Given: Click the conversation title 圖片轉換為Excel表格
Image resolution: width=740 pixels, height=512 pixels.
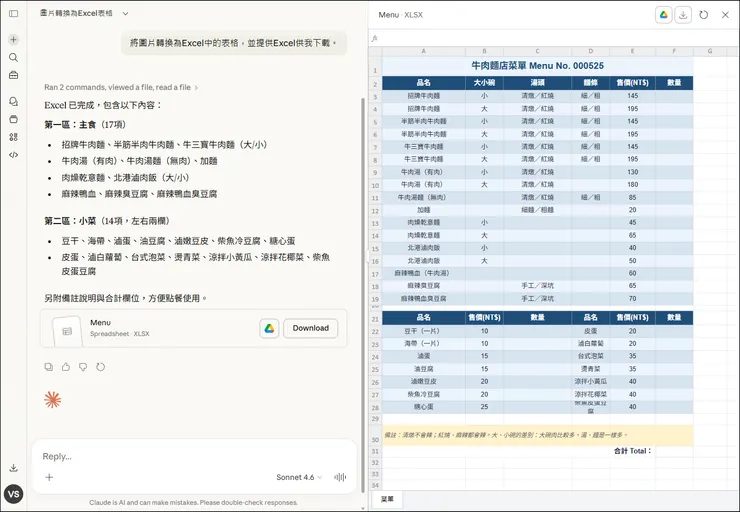Looking at the screenshot, I should pos(76,14).
